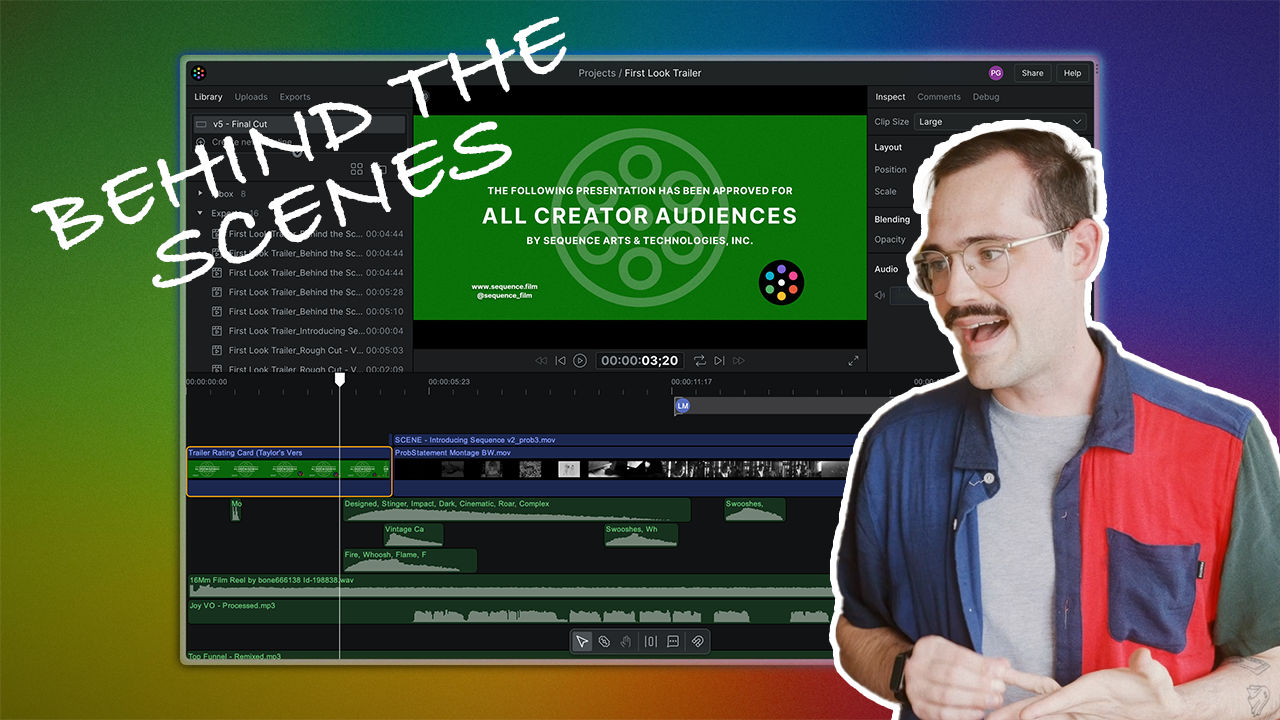Open the PG user avatar menu
The width and height of the screenshot is (1280, 720).
pos(995,73)
